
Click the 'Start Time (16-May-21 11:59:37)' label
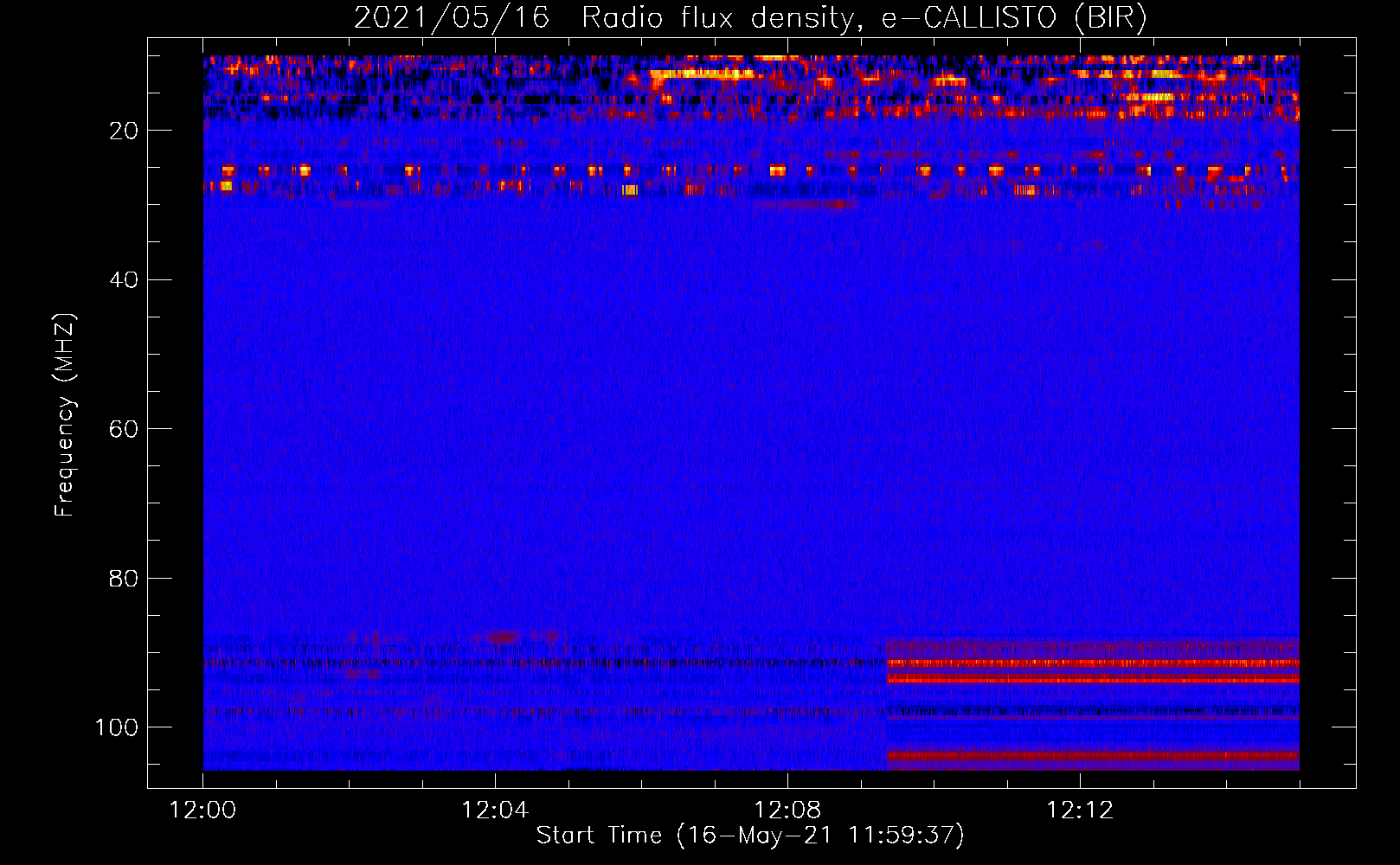tap(750, 836)
